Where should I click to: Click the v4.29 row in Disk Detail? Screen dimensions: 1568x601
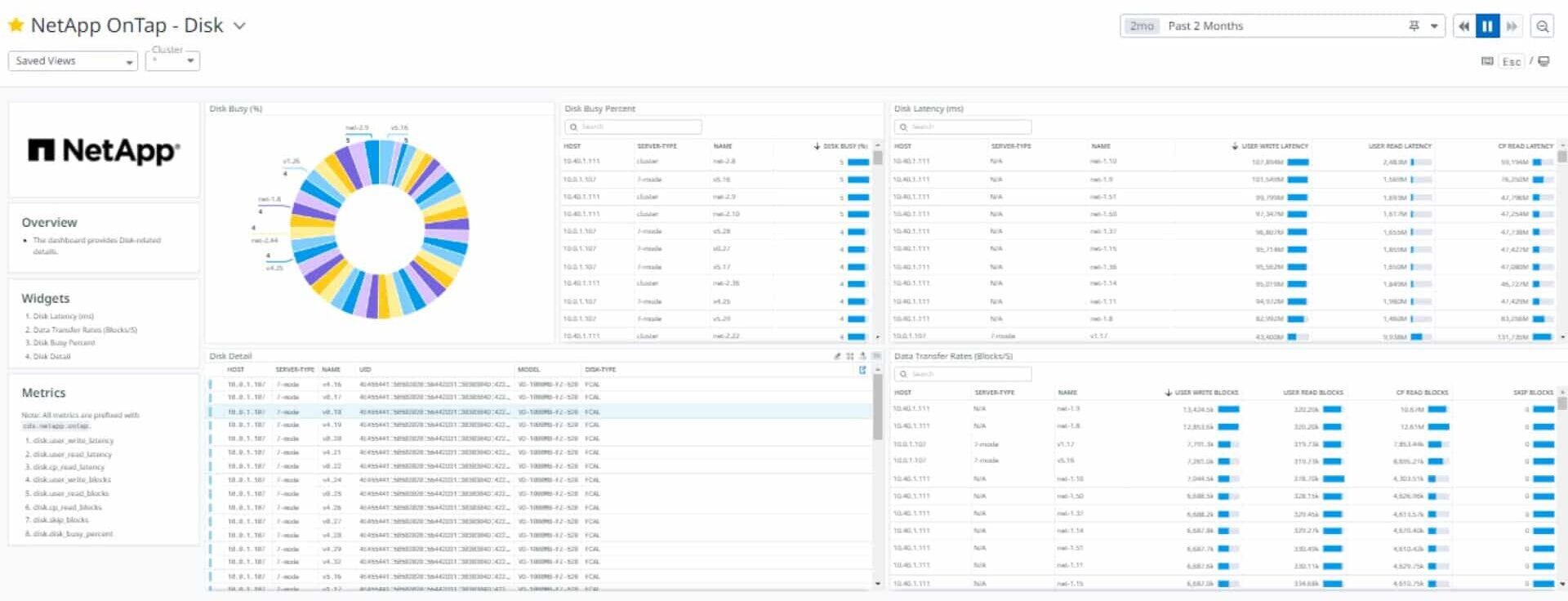pos(539,549)
